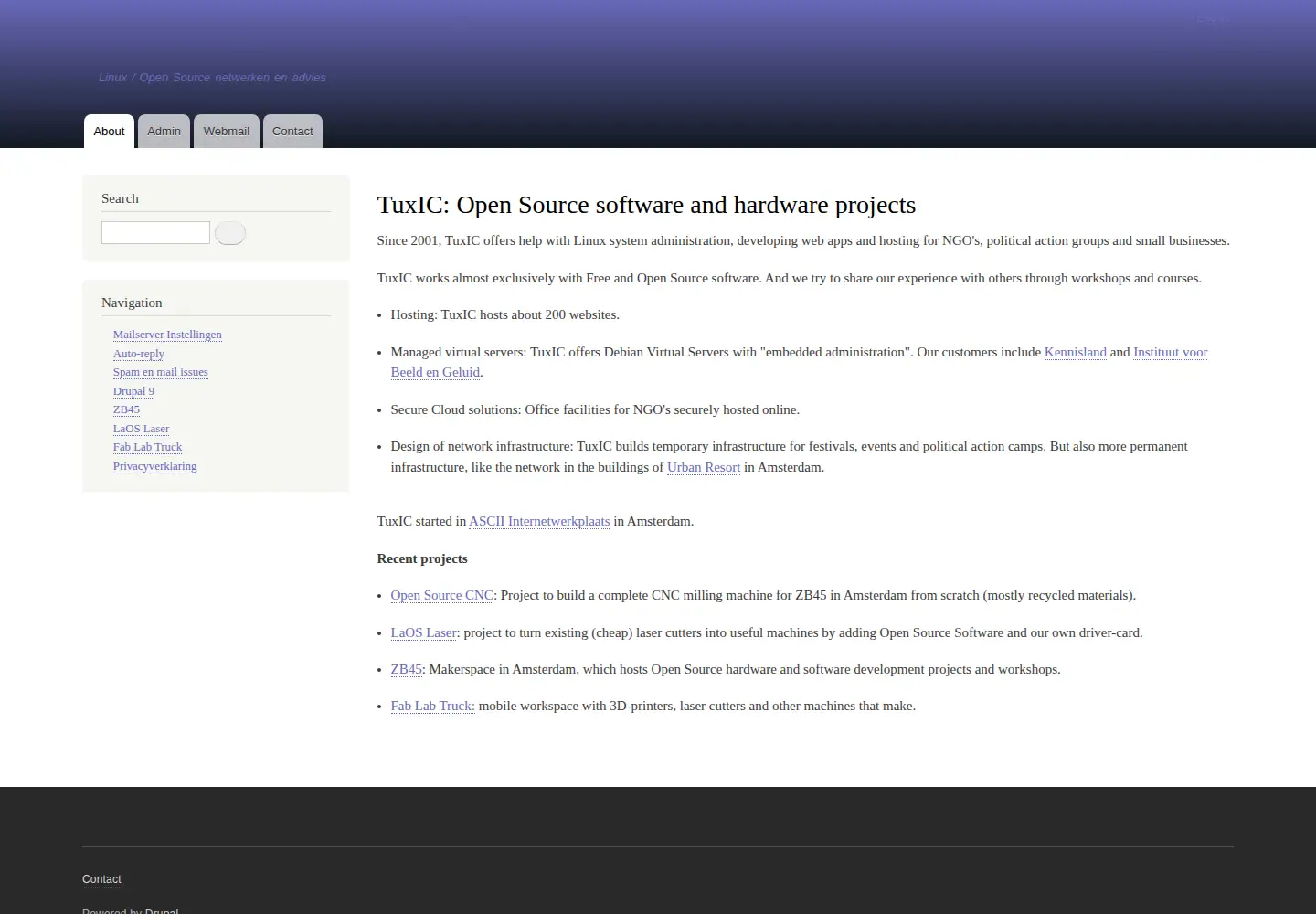Screen dimensions: 1316x914
Task: Open LaOS Laser in Navigation sidebar
Action: (141, 429)
